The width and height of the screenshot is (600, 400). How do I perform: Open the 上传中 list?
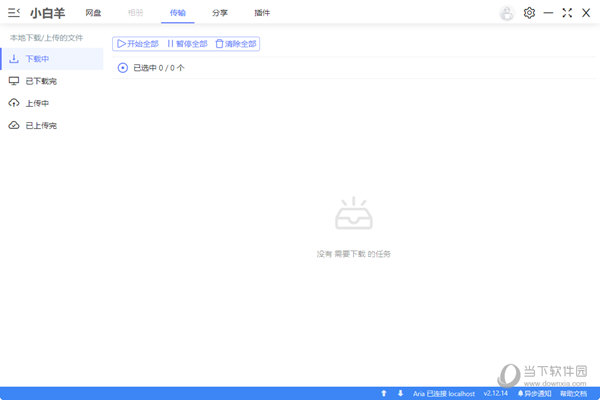point(37,103)
